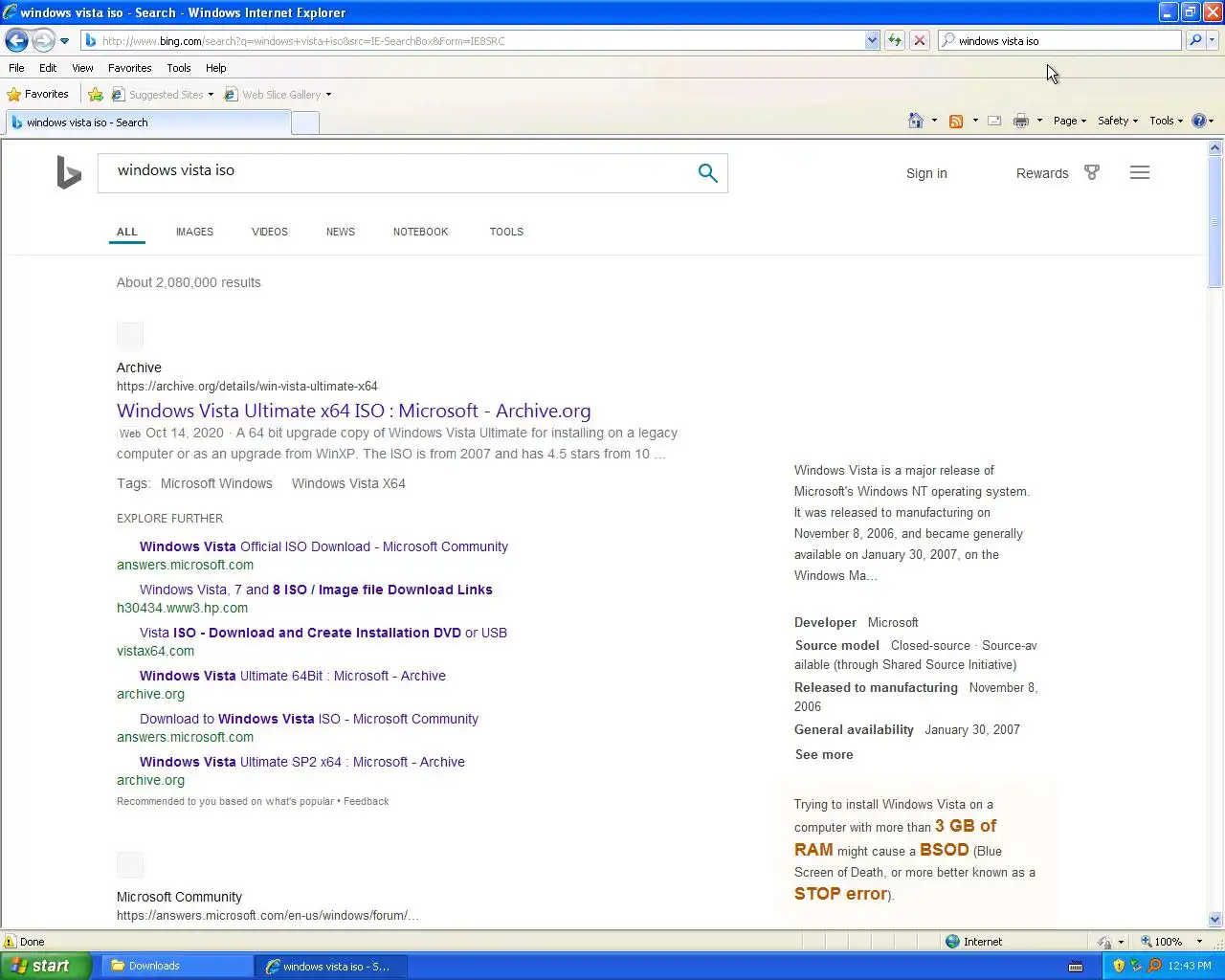
Task: Click the 'Microsoft Windows' tag
Action: tap(216, 483)
